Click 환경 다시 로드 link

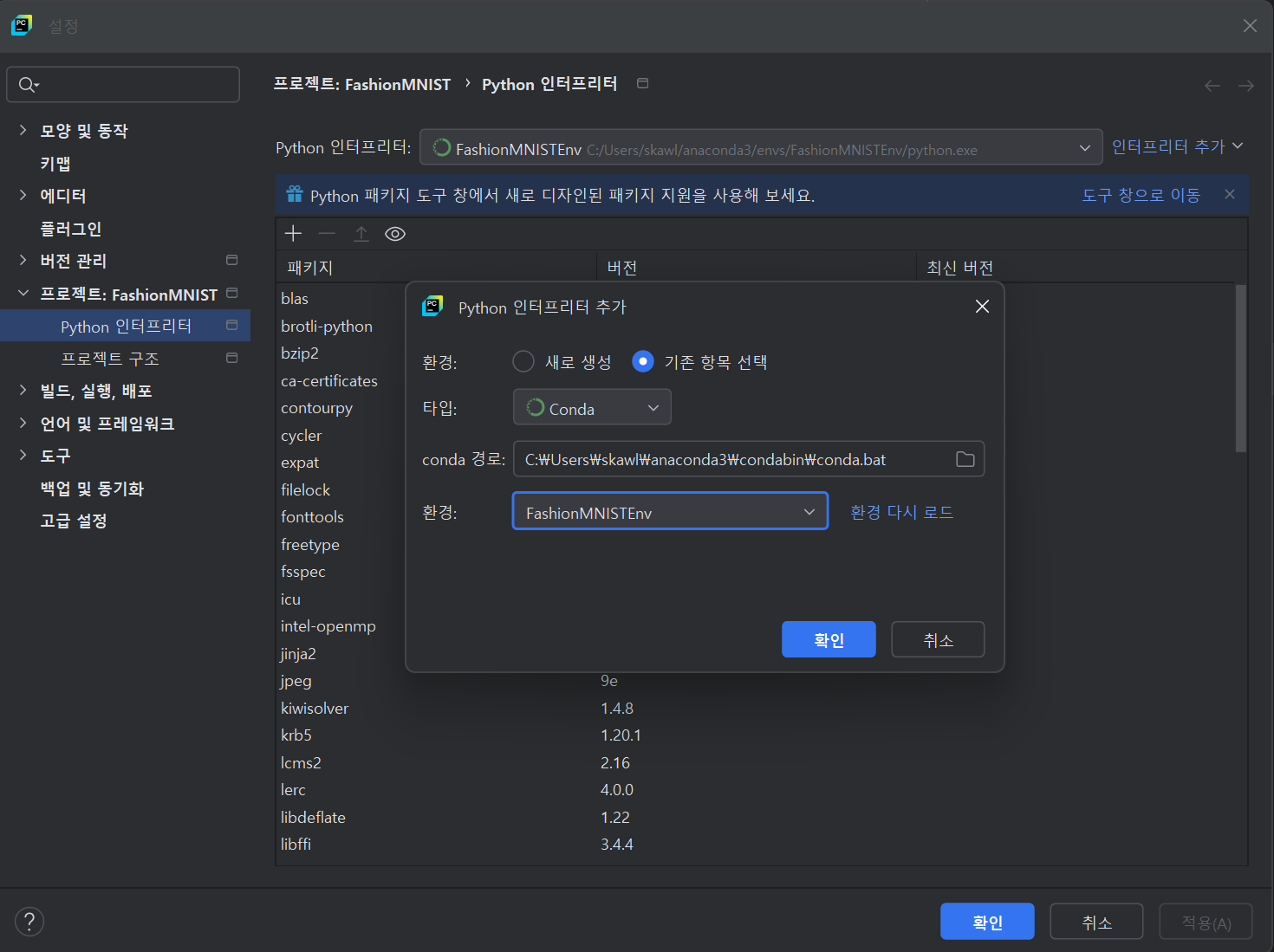[901, 512]
